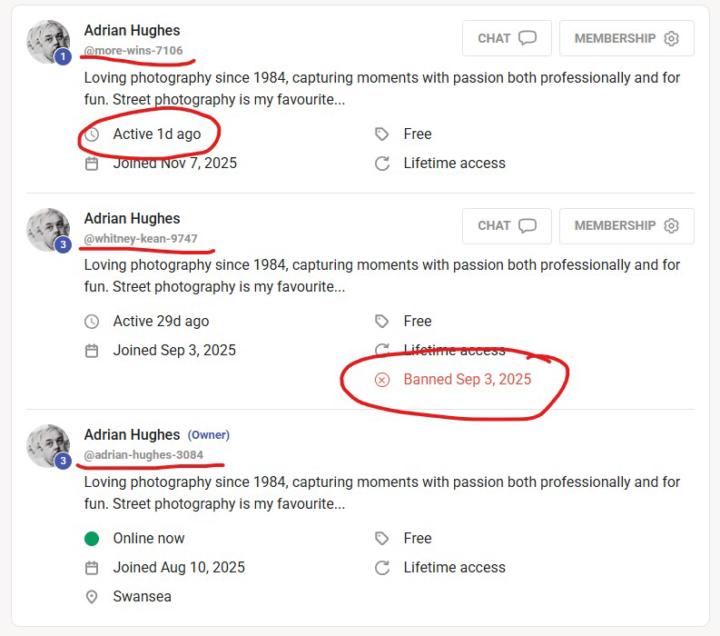720x636 pixels.
Task: Click the clock icon next to Active 29d ago
Action: point(92,321)
